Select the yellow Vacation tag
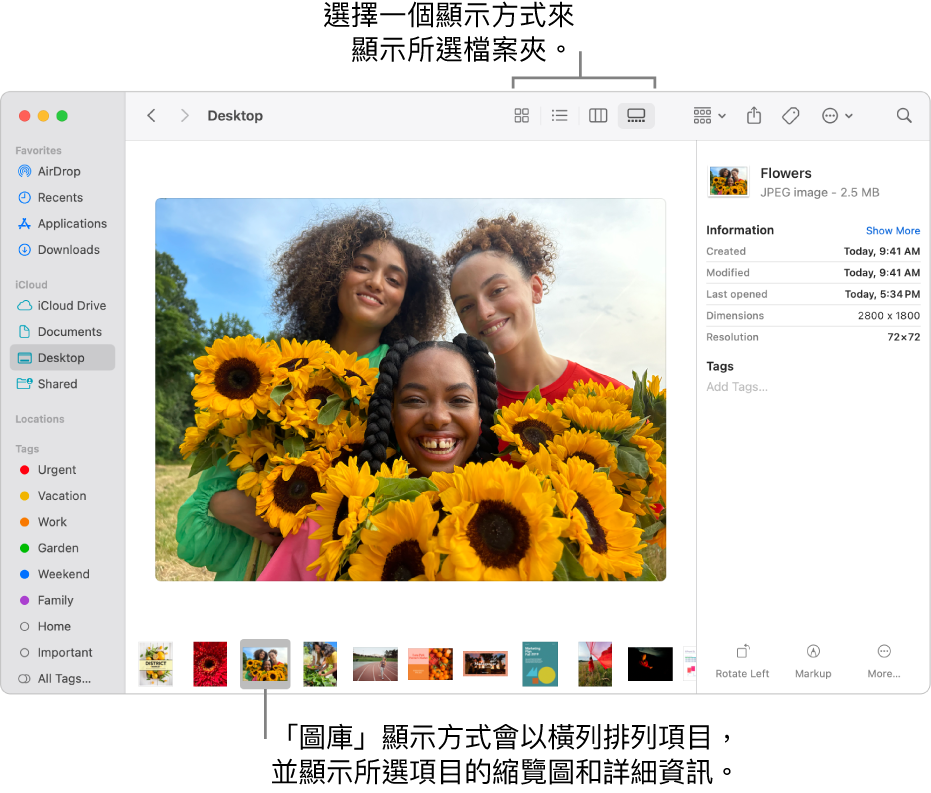Viewport: 931px width, 793px height. [x=62, y=496]
